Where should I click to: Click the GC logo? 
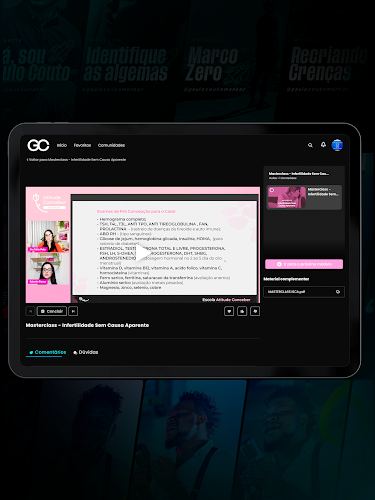click(x=38, y=145)
